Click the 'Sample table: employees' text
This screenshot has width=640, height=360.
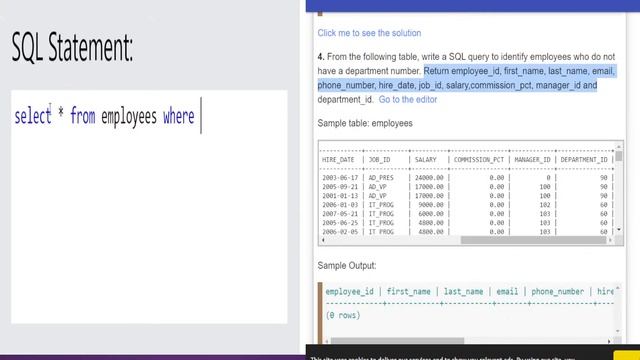pos(365,123)
